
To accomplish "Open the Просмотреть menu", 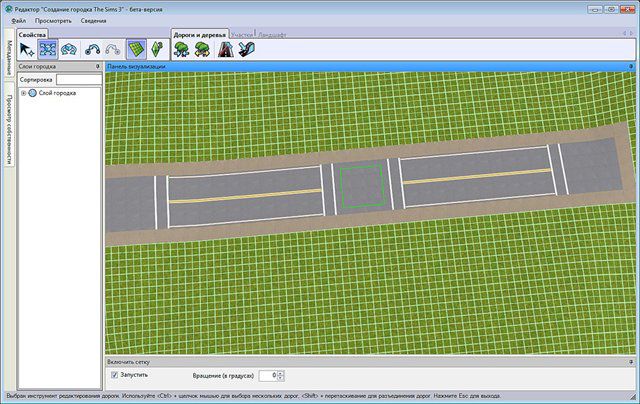I will 53,20.
